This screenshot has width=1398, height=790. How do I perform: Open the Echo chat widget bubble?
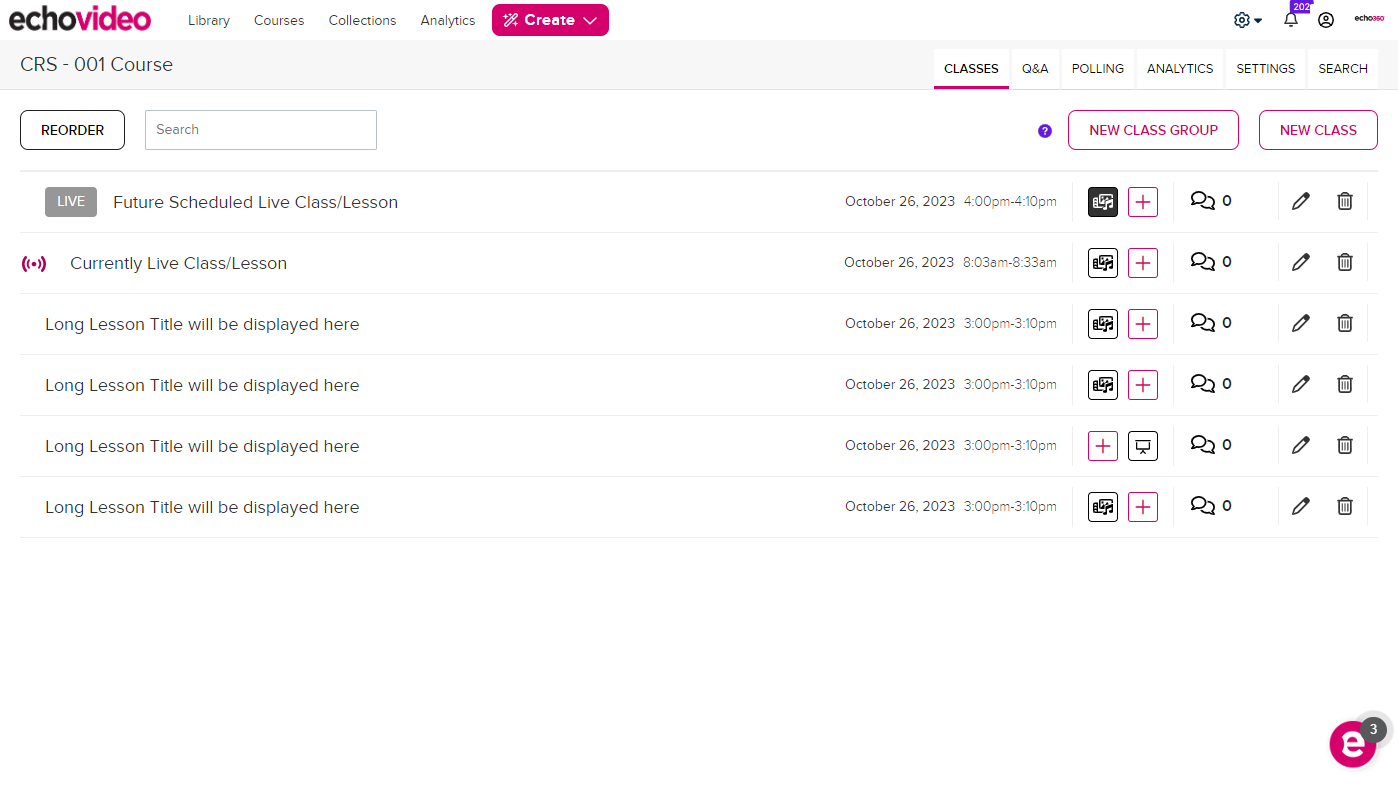1352,744
